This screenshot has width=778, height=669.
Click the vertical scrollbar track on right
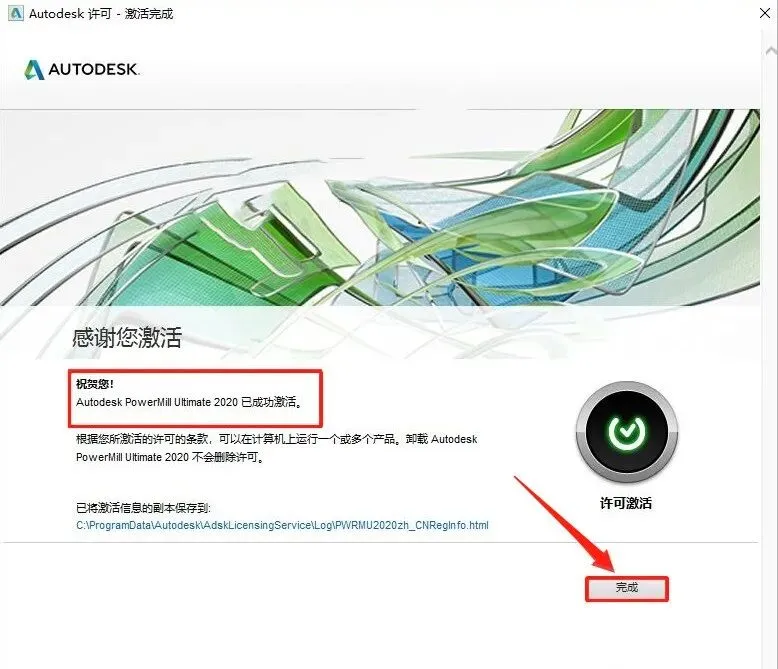[770, 347]
